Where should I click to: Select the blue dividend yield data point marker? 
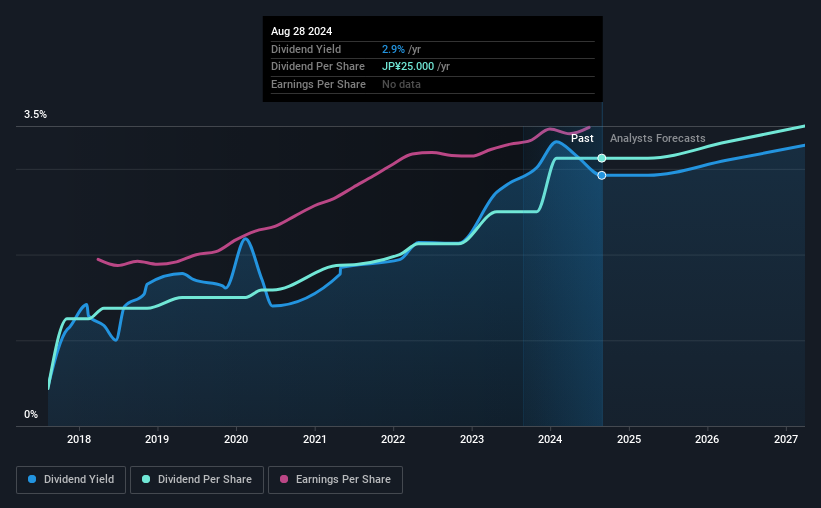click(x=602, y=175)
